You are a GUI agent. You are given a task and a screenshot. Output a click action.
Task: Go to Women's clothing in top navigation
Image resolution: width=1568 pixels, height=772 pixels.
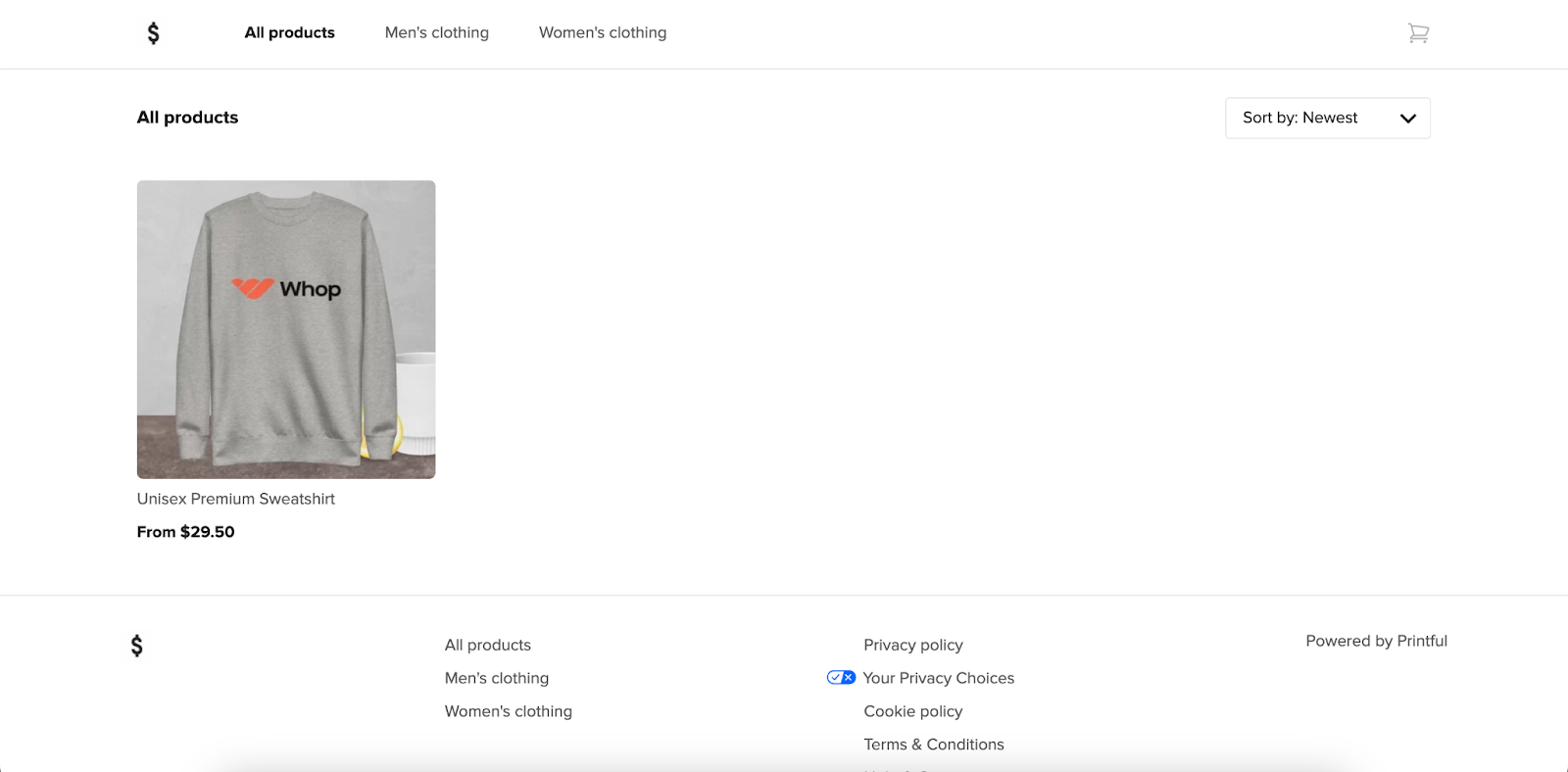click(x=603, y=32)
